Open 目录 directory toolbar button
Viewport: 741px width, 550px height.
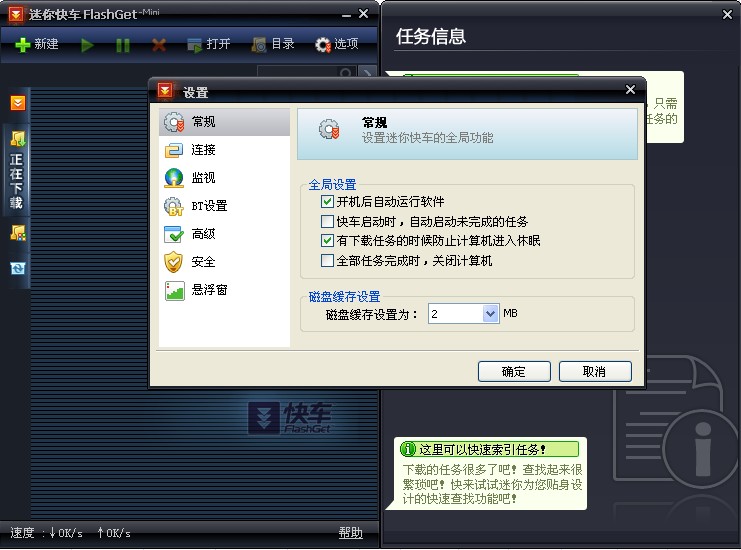[x=273, y=44]
